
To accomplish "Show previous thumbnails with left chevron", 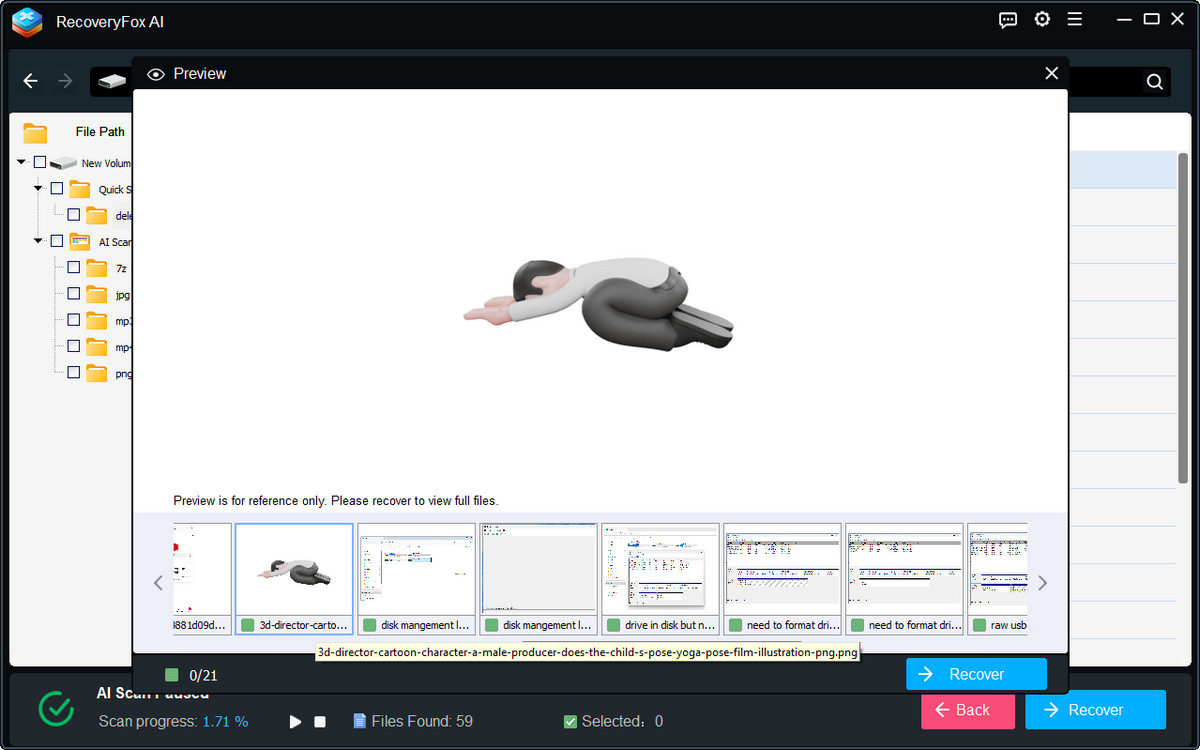I will coord(158,583).
